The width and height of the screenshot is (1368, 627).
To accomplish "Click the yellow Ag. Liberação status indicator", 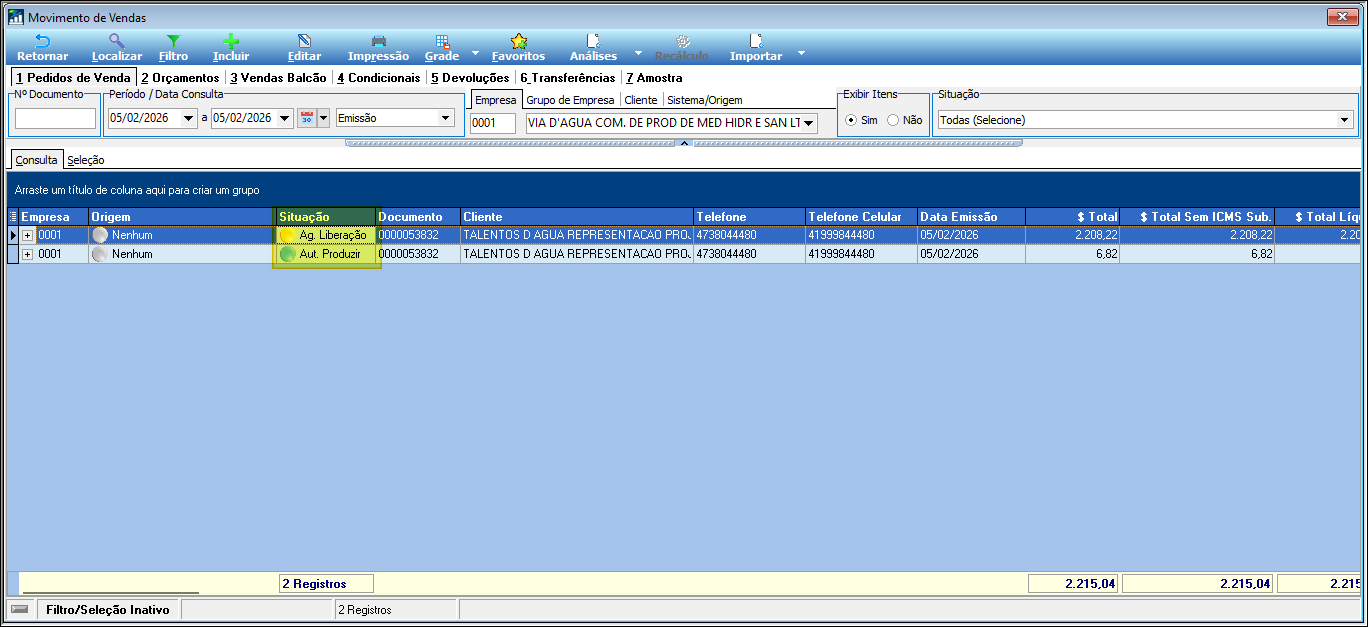I will pos(288,235).
